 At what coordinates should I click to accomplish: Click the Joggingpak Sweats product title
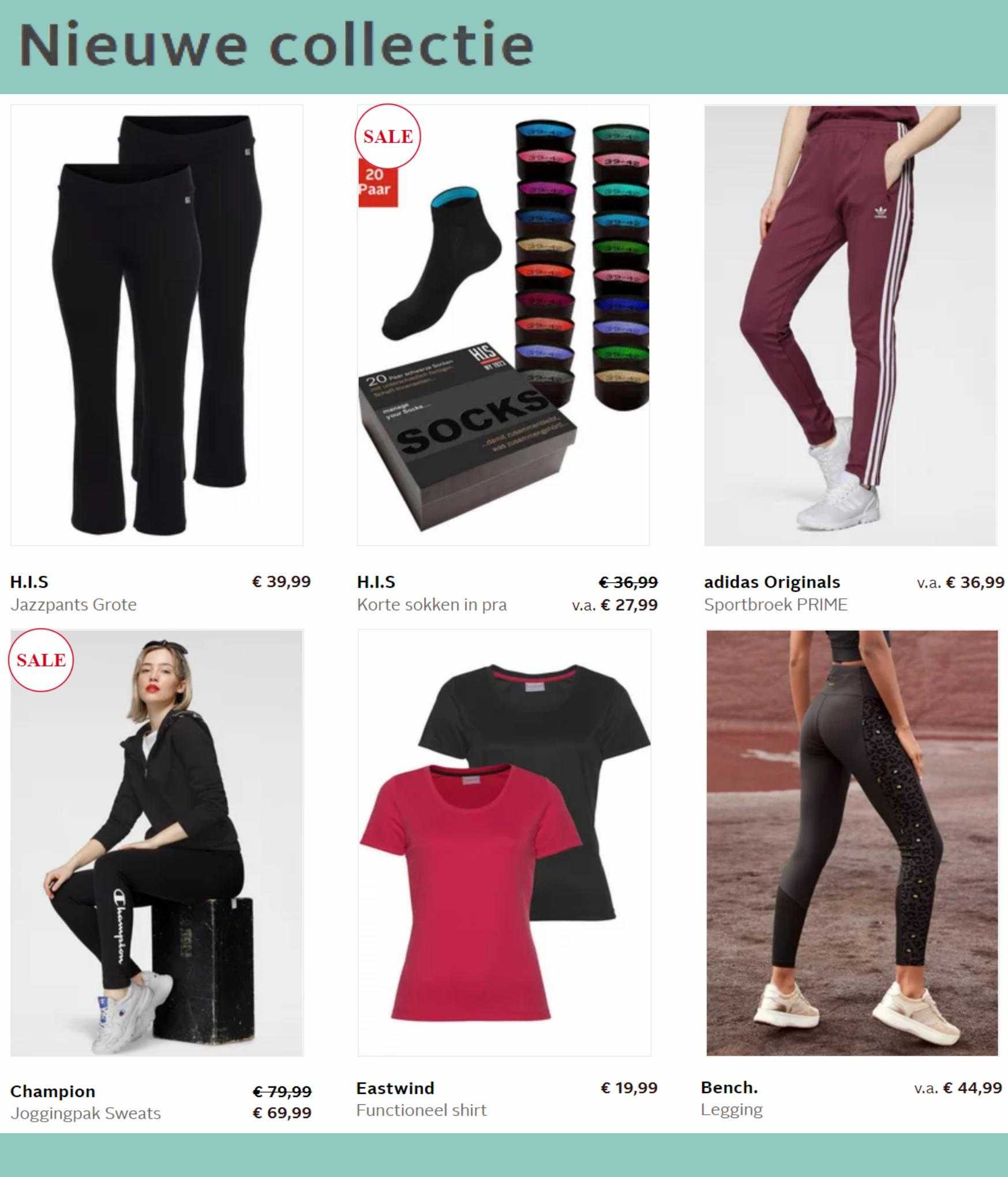point(85,1113)
